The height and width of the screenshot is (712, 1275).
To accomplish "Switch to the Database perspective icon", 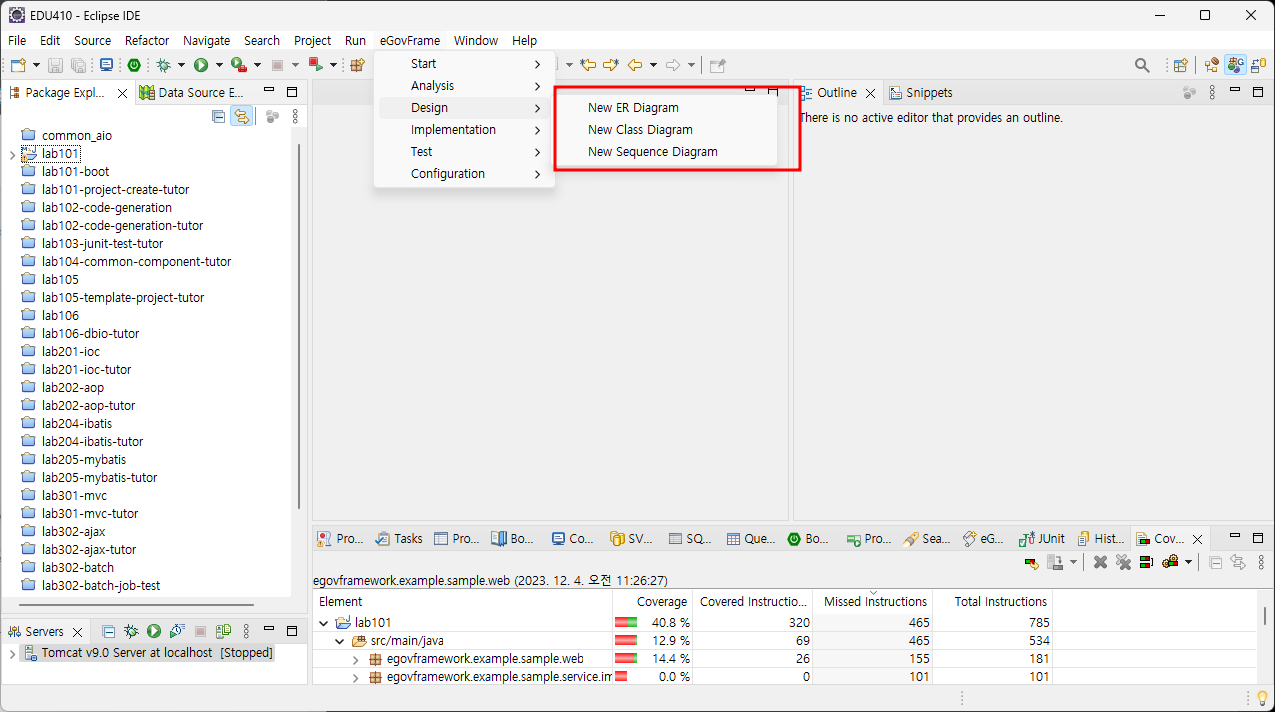I will point(1258,65).
